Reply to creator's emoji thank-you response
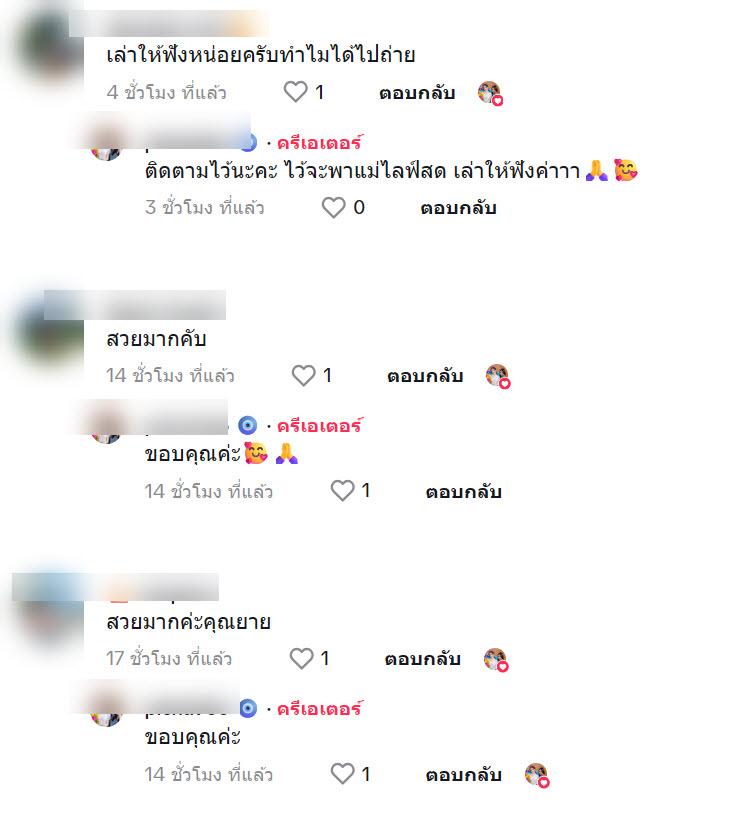 click(464, 492)
